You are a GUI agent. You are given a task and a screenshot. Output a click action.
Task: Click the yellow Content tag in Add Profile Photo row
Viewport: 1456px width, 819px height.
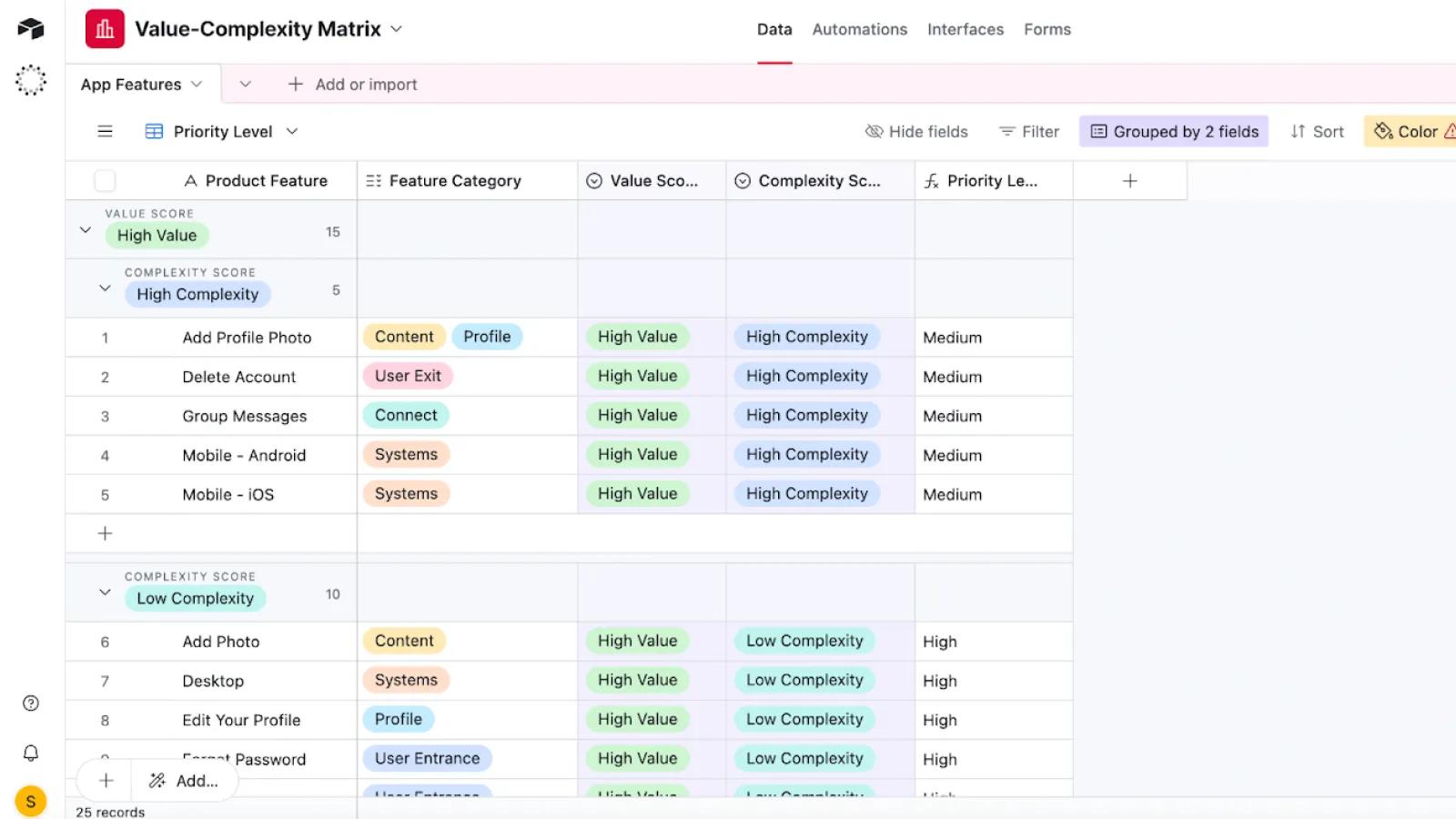pos(404,337)
